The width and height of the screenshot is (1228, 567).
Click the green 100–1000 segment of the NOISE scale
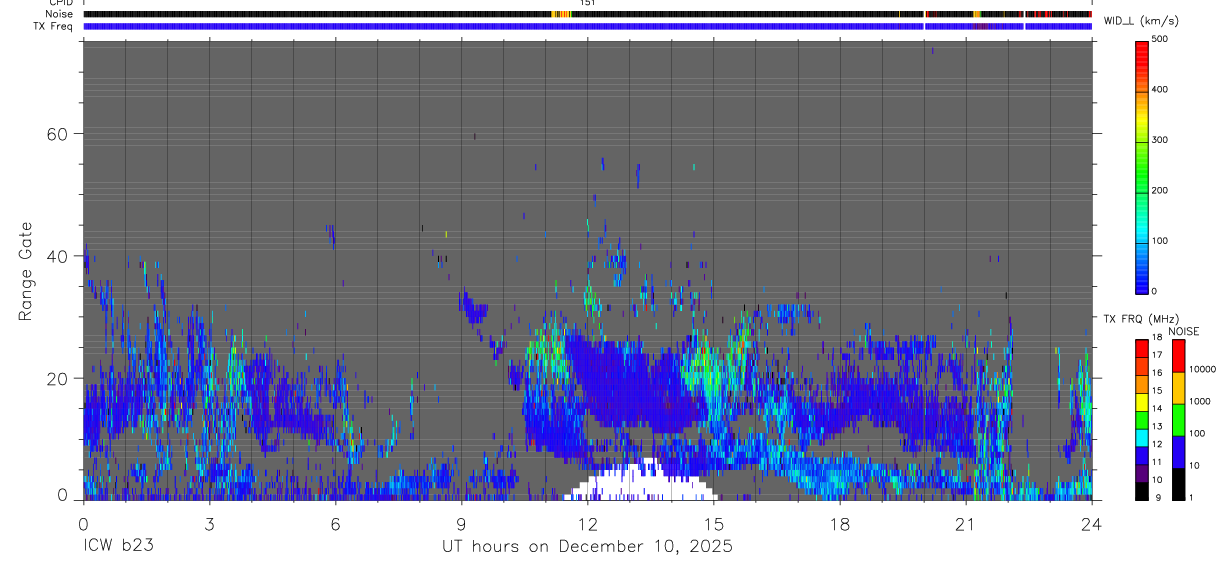pos(1178,418)
